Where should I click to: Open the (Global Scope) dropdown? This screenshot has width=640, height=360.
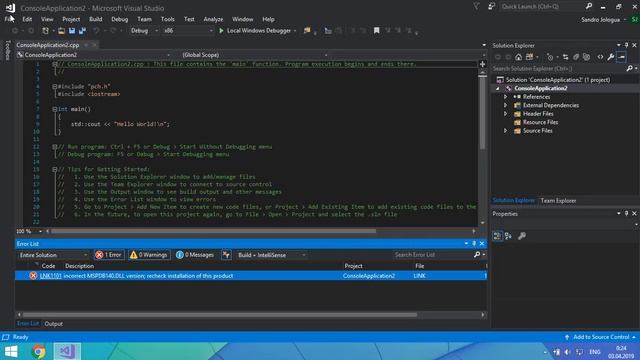(253, 55)
